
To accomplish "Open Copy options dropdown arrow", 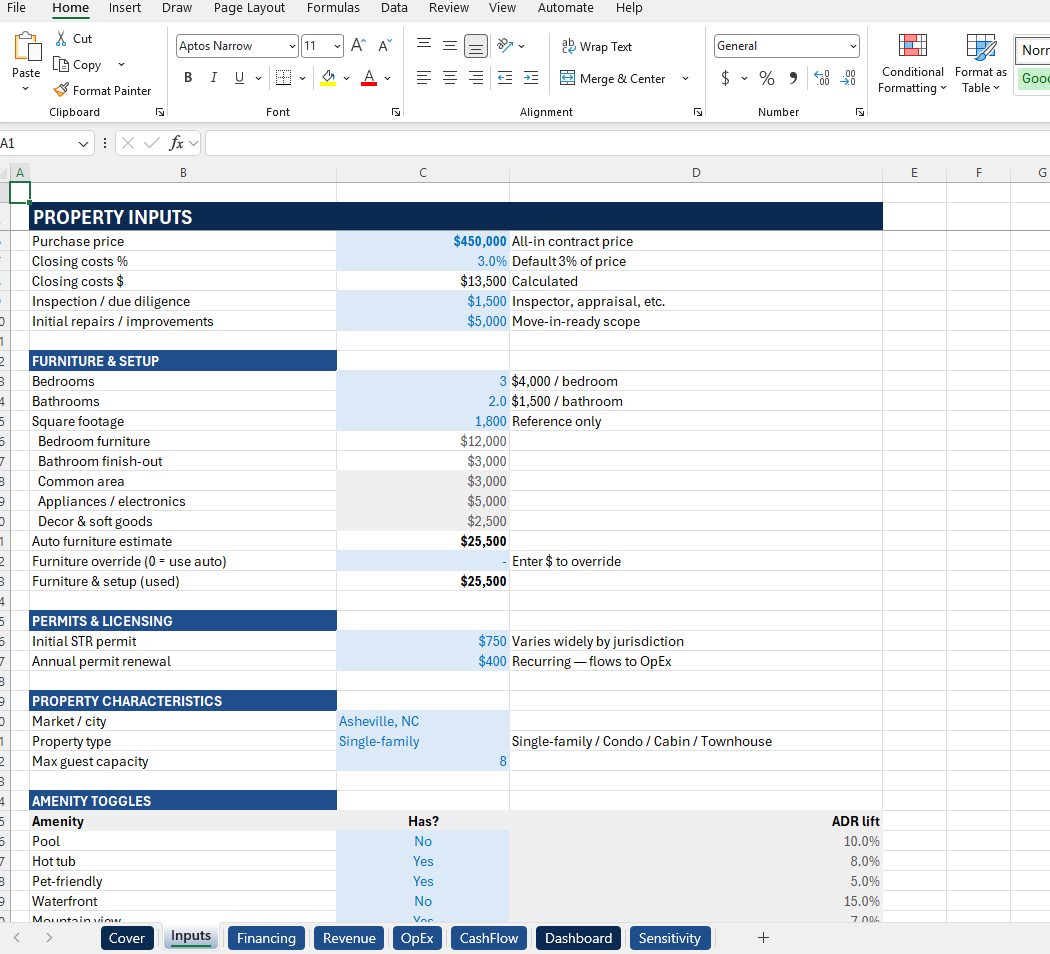I will 121,64.
